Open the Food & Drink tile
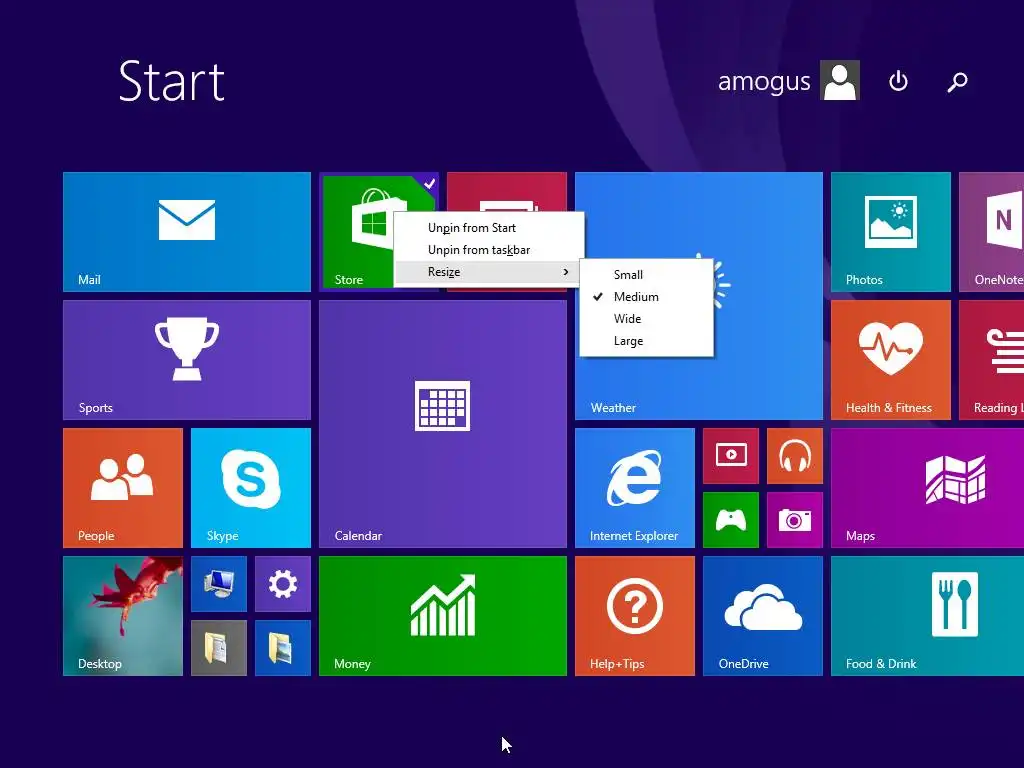 927,616
